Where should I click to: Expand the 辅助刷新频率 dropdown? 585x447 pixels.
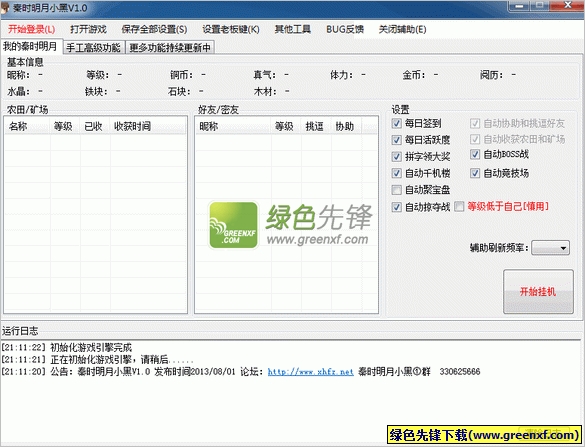[550, 248]
